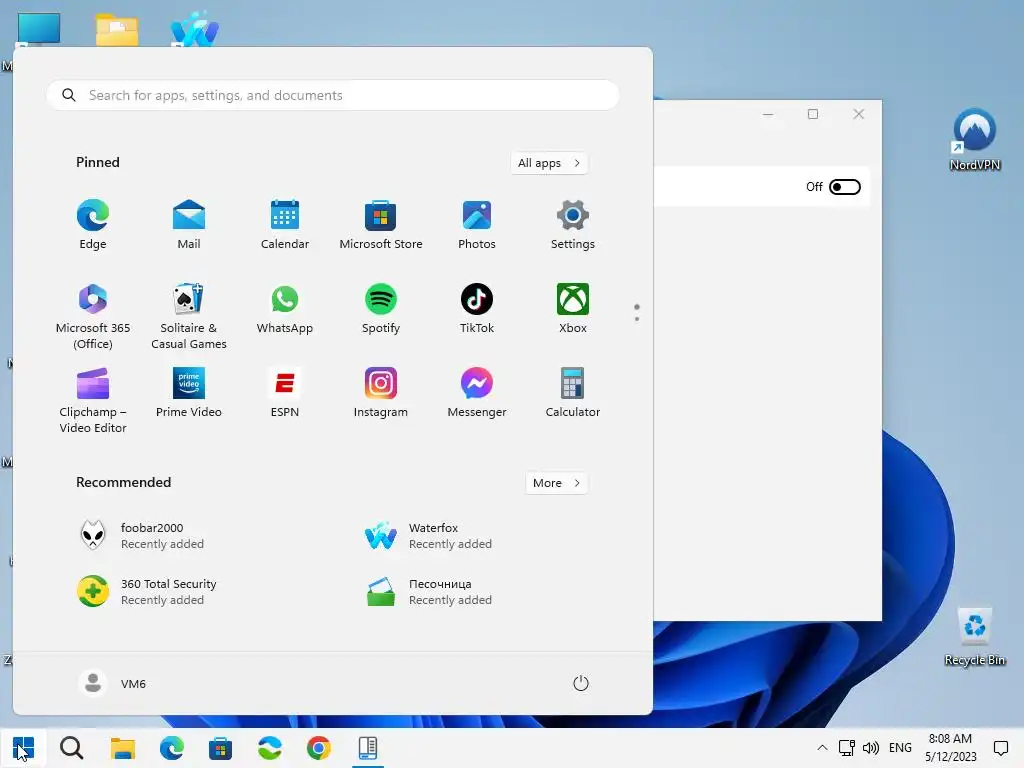The image size is (1024, 768).
Task: Open Messenger
Action: 477,393
